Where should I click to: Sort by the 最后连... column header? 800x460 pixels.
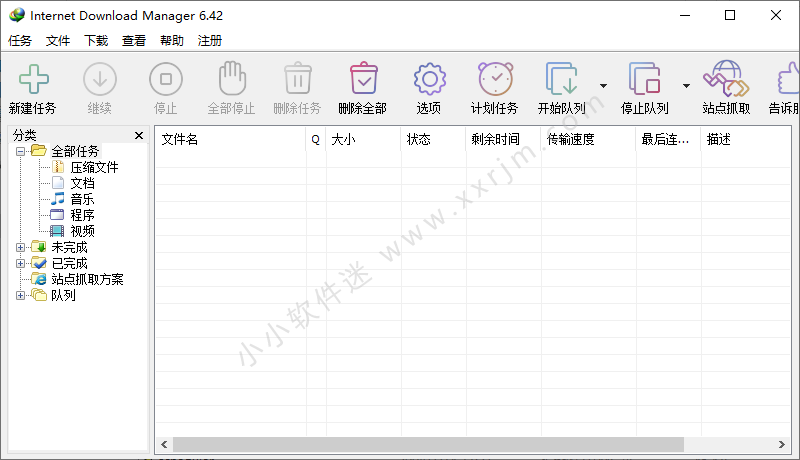(668, 139)
